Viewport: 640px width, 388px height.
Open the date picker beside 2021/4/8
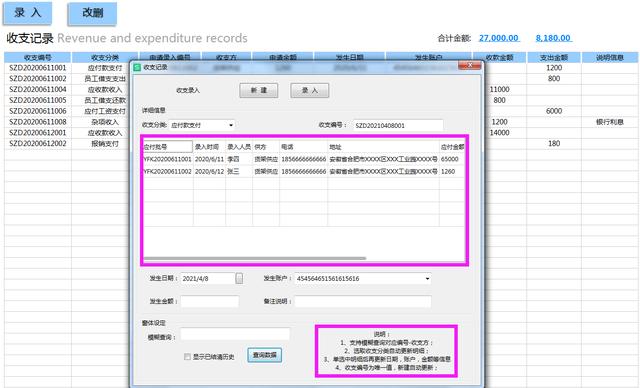239,278
